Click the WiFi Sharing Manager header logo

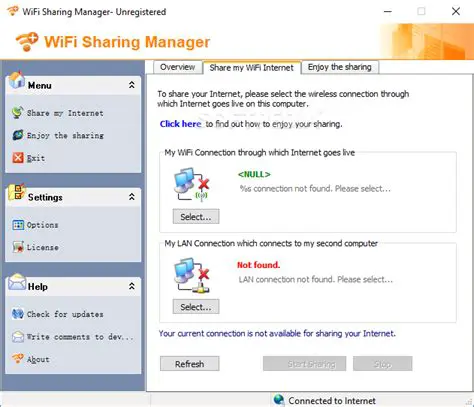(x=27, y=42)
